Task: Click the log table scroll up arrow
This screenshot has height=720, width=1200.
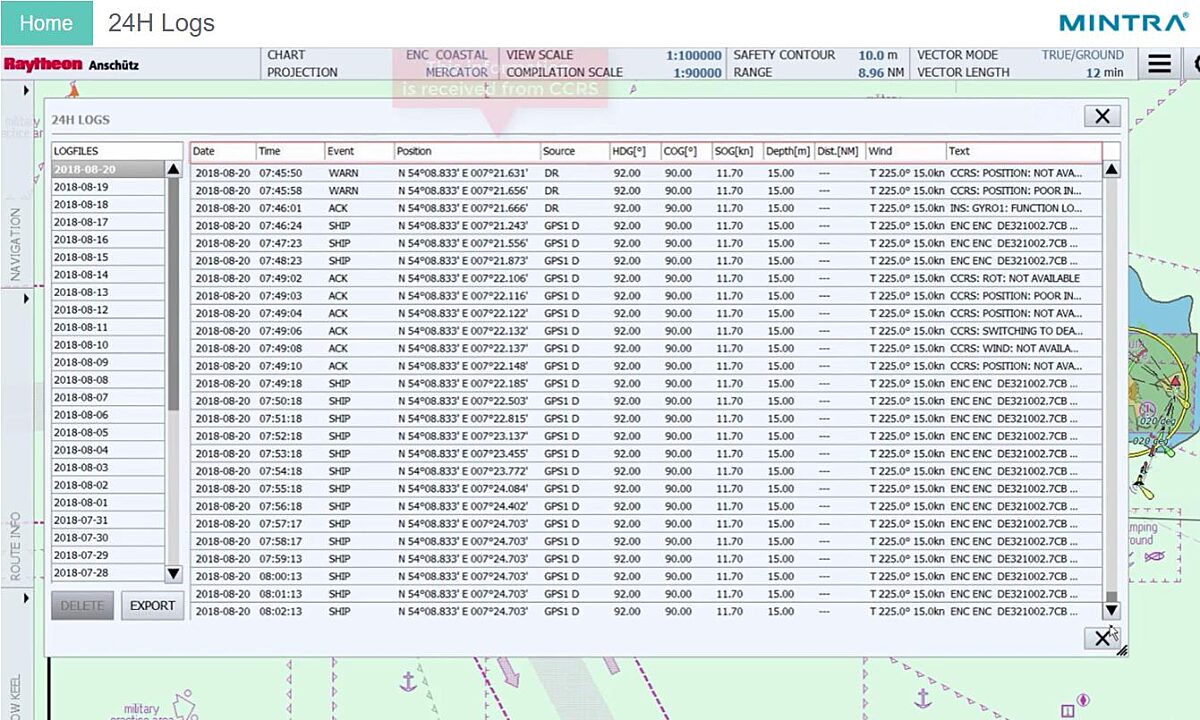Action: 1111,170
